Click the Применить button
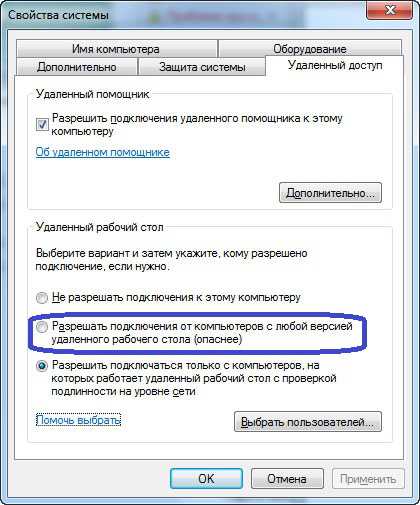Viewport: 420px width, 505px height. tap(368, 479)
